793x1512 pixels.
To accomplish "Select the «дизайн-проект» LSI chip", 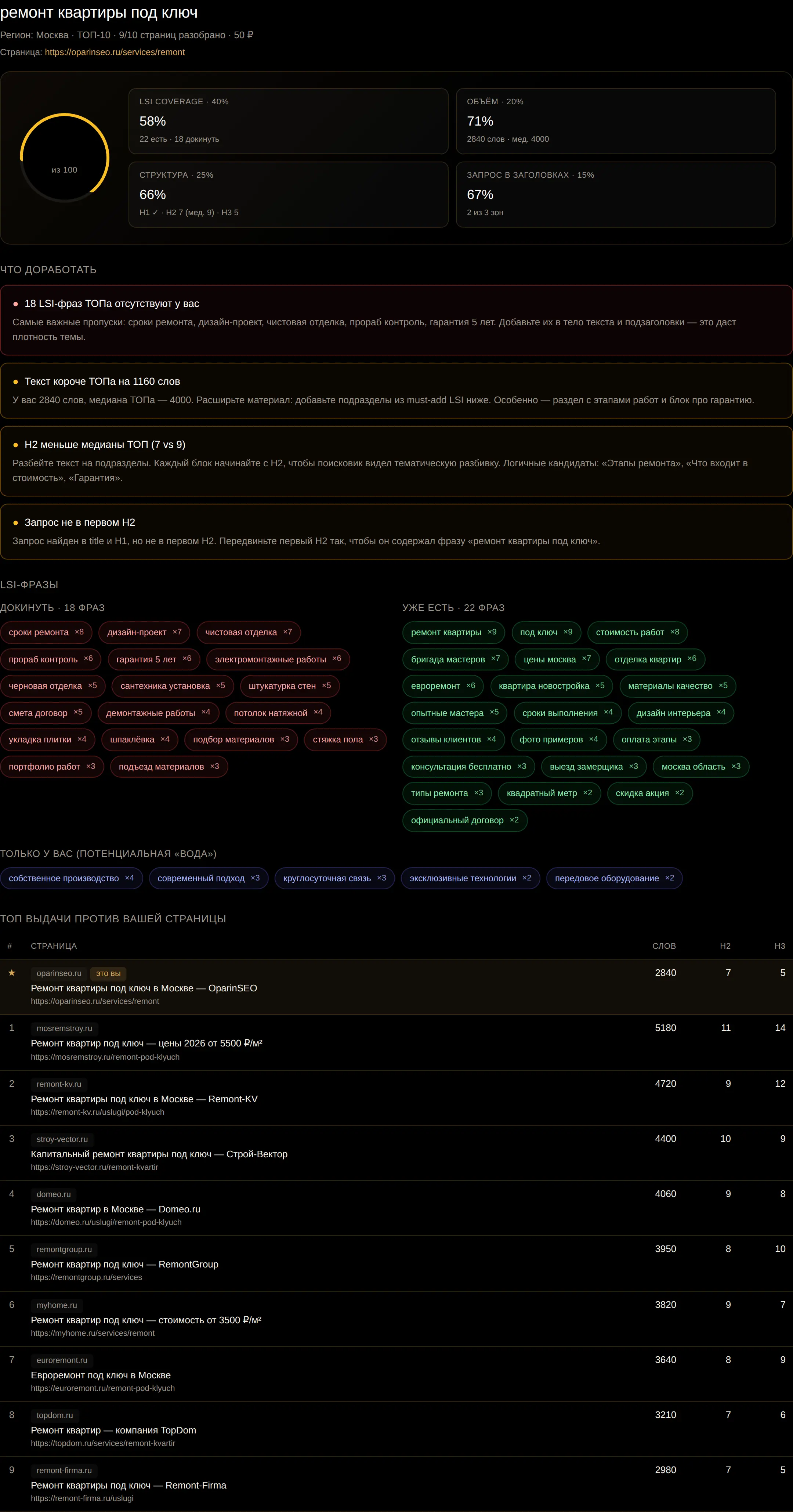I will point(144,632).
